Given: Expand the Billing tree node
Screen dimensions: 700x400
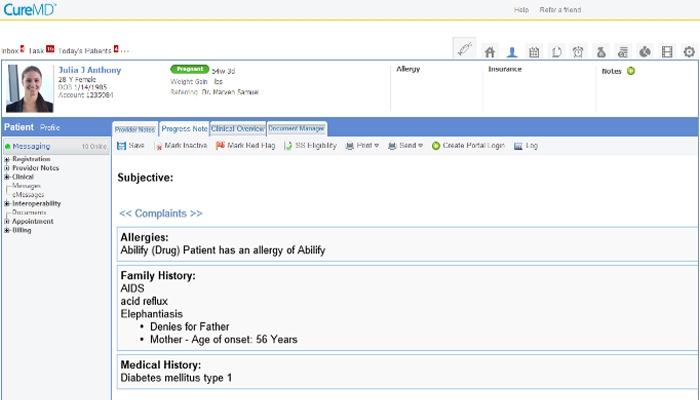Looking at the screenshot, I should click(x=7, y=230).
